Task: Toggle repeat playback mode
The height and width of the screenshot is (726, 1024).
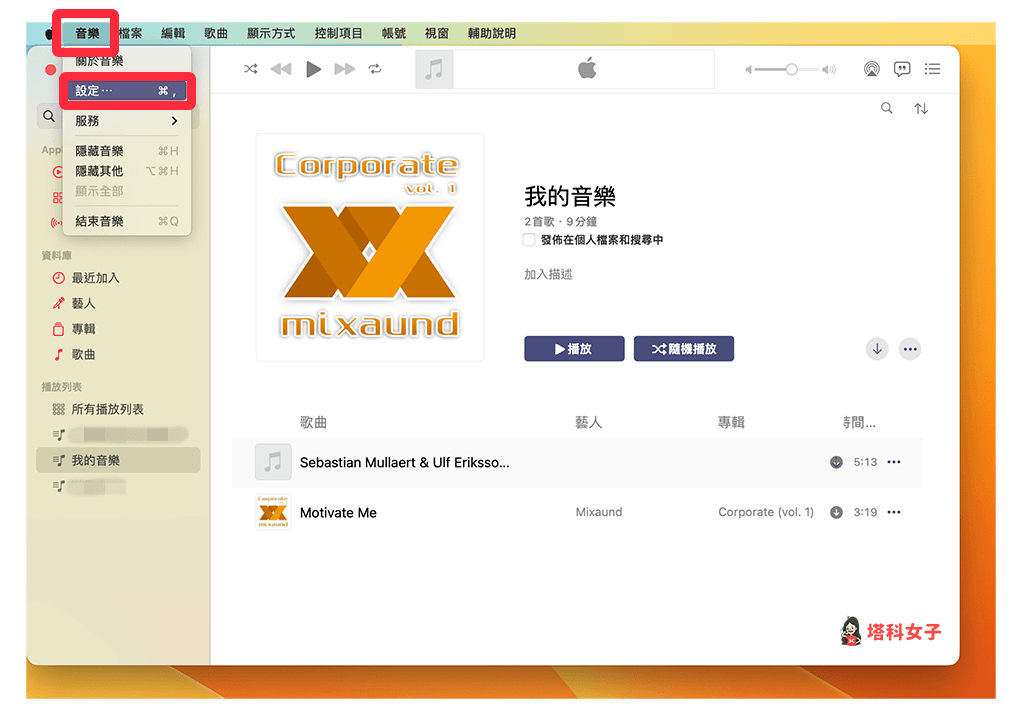Action: [374, 69]
